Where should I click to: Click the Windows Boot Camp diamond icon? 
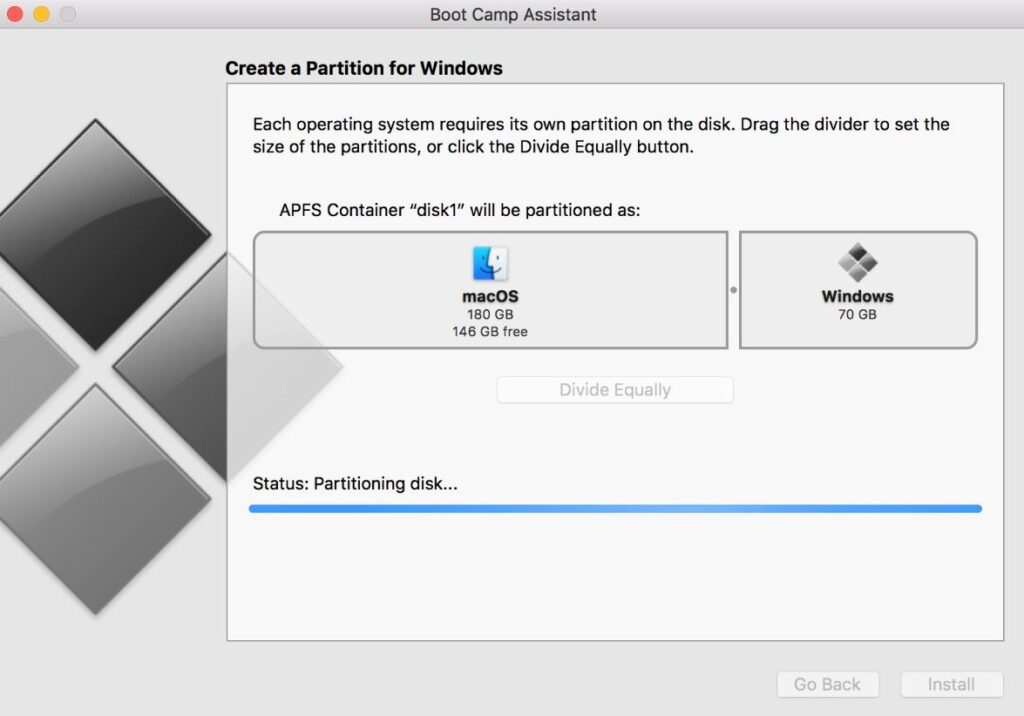click(x=857, y=262)
